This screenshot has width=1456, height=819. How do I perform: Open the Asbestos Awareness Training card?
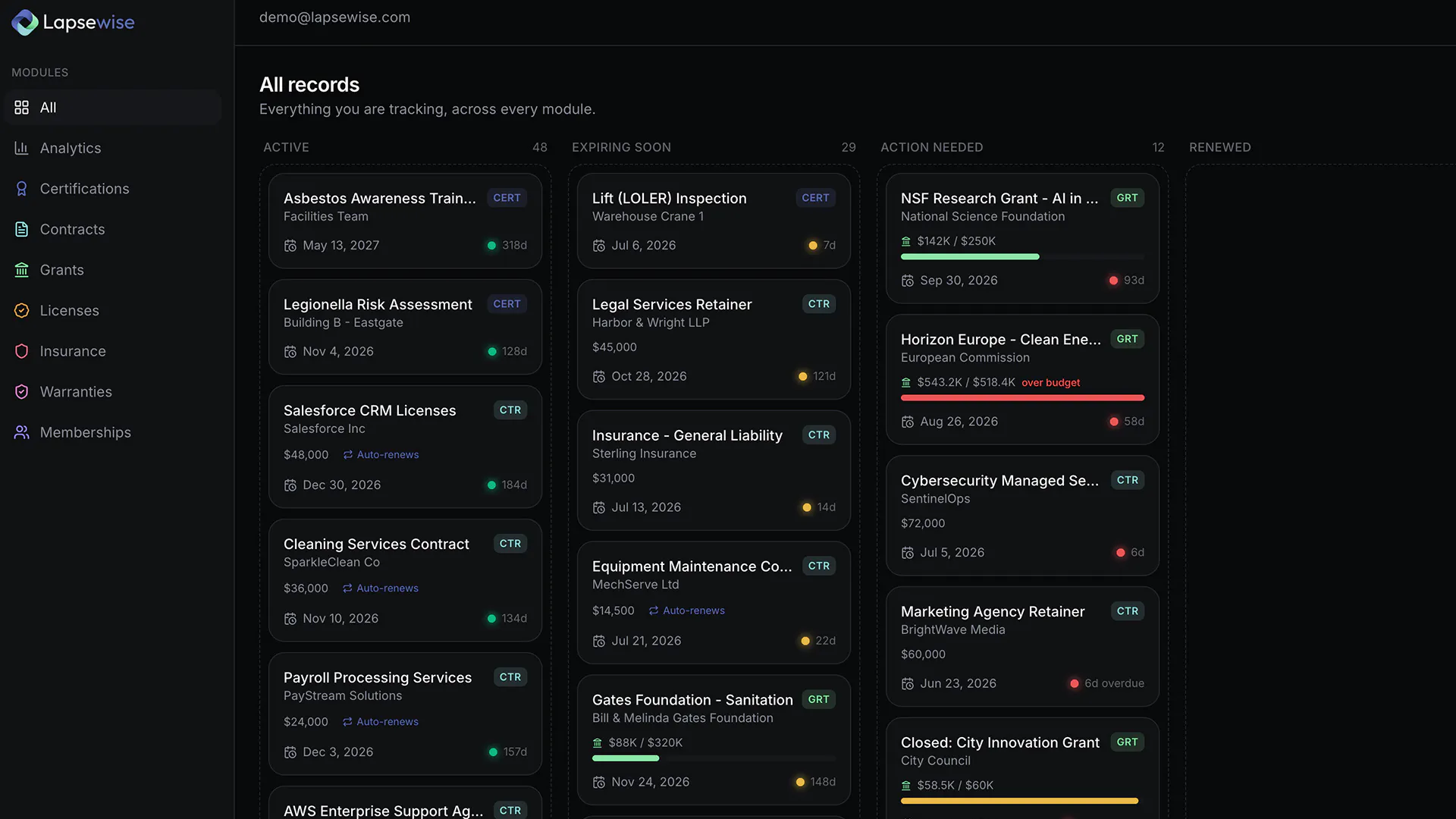pos(405,221)
